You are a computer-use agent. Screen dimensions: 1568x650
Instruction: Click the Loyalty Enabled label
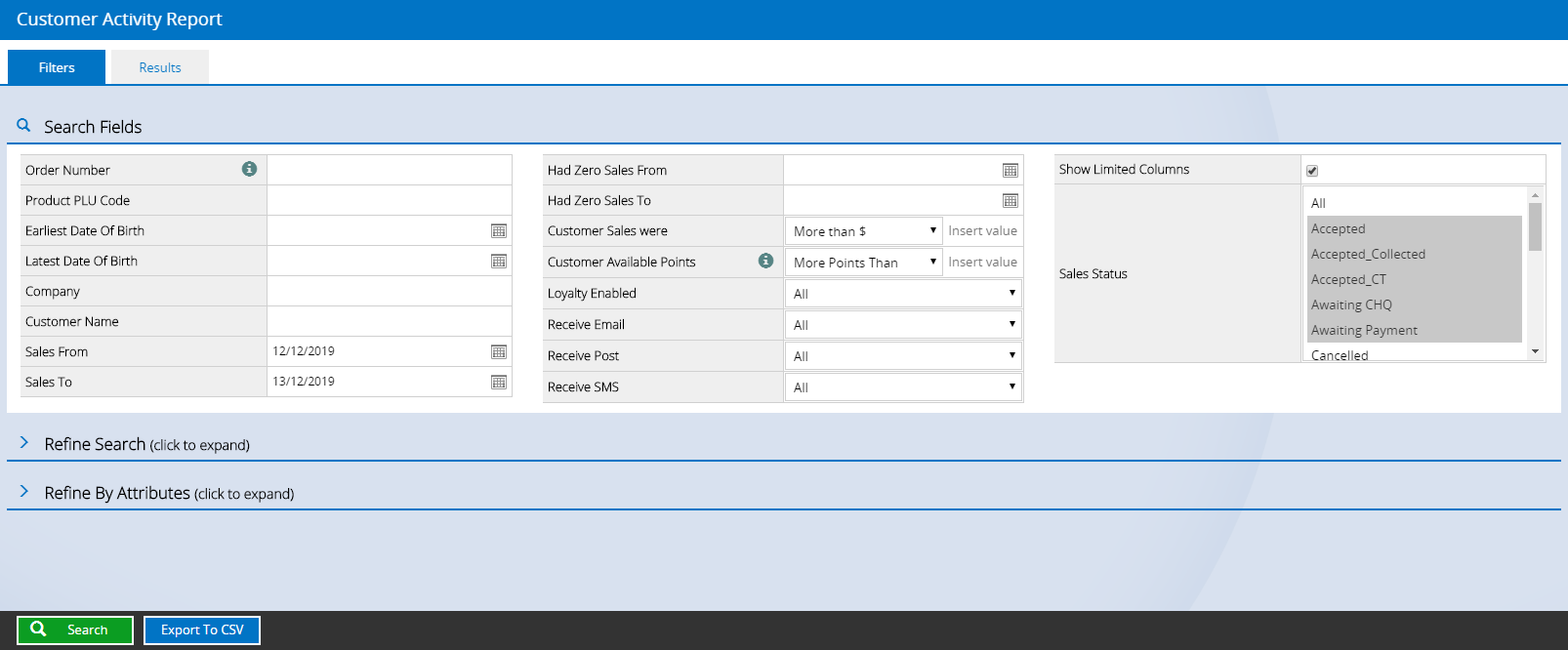coord(592,294)
